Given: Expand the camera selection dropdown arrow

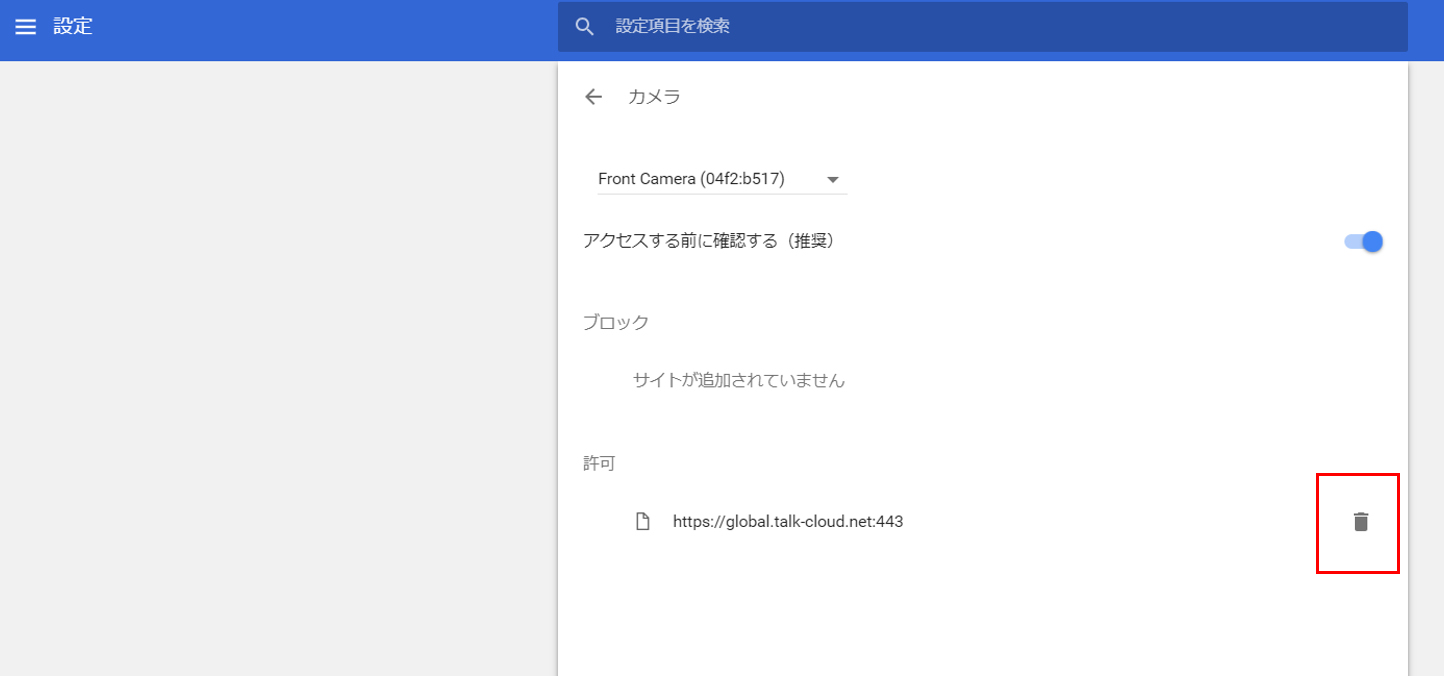Looking at the screenshot, I should coord(832,180).
